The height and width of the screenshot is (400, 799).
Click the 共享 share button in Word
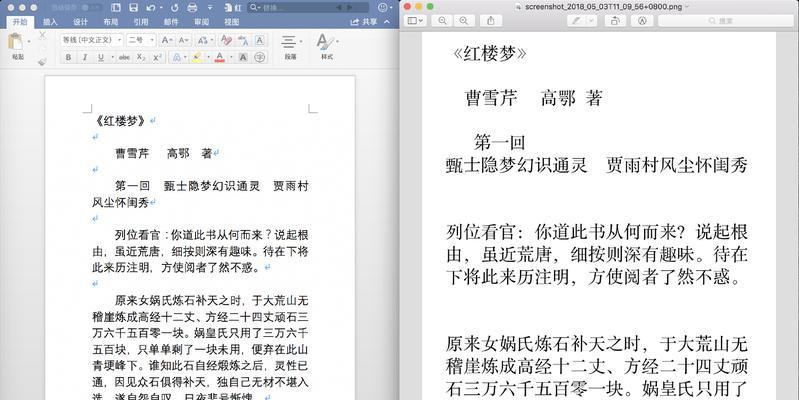coord(364,22)
